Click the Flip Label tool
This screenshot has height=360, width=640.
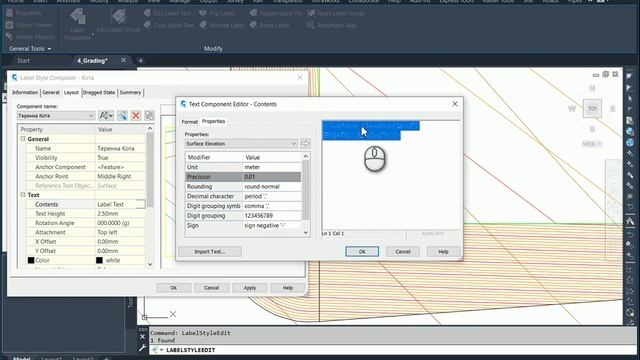(x=217, y=13)
